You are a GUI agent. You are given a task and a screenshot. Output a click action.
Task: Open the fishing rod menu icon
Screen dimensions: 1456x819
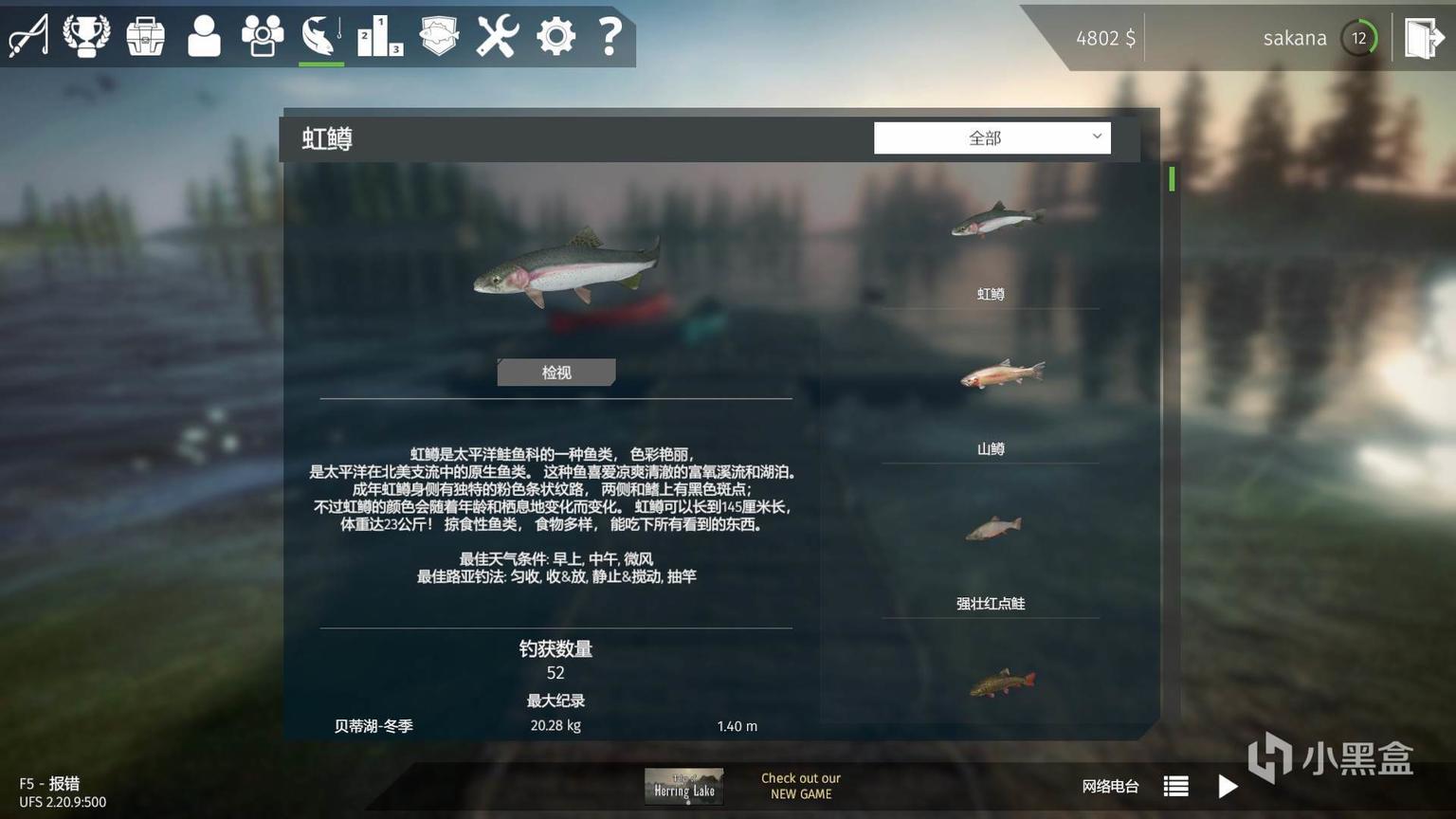coord(28,36)
